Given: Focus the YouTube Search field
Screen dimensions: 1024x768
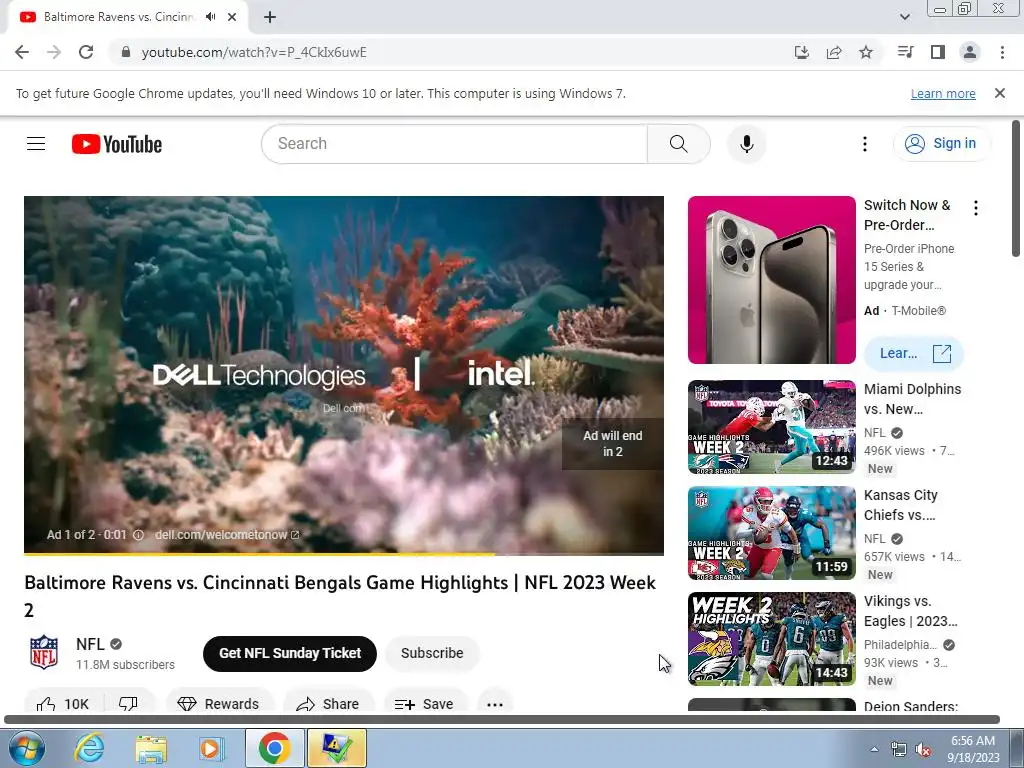Looking at the screenshot, I should coord(455,144).
